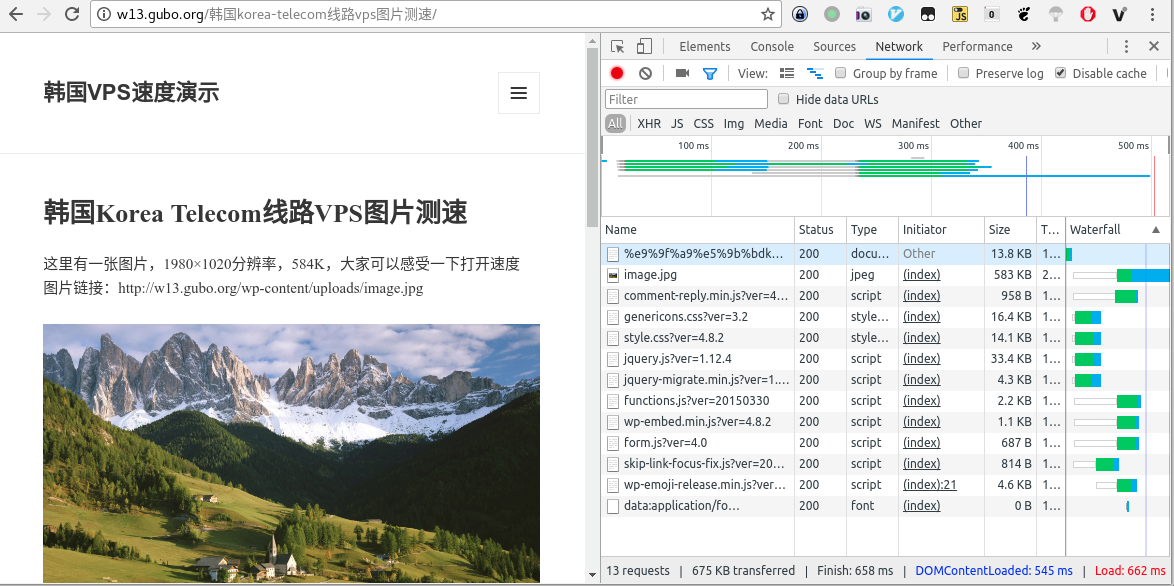Toggle the device toolbar icon
Viewport: 1174px width, 586px height.
click(644, 46)
